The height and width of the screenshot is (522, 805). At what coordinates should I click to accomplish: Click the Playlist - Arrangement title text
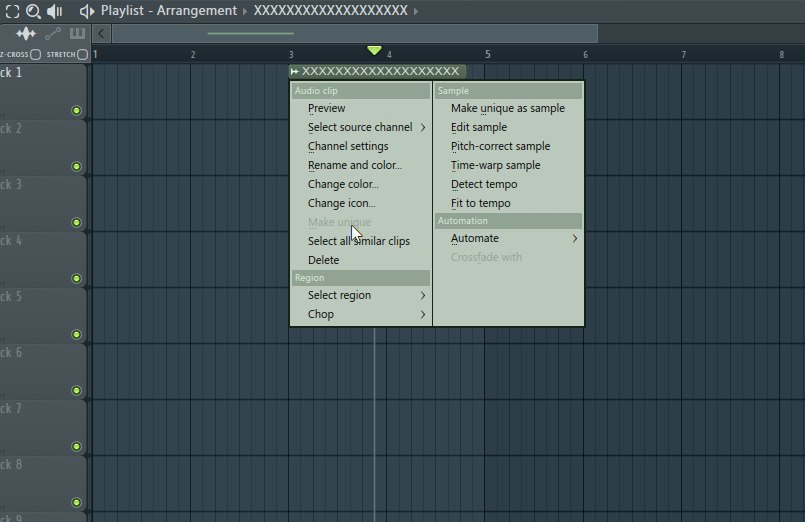[169, 11]
